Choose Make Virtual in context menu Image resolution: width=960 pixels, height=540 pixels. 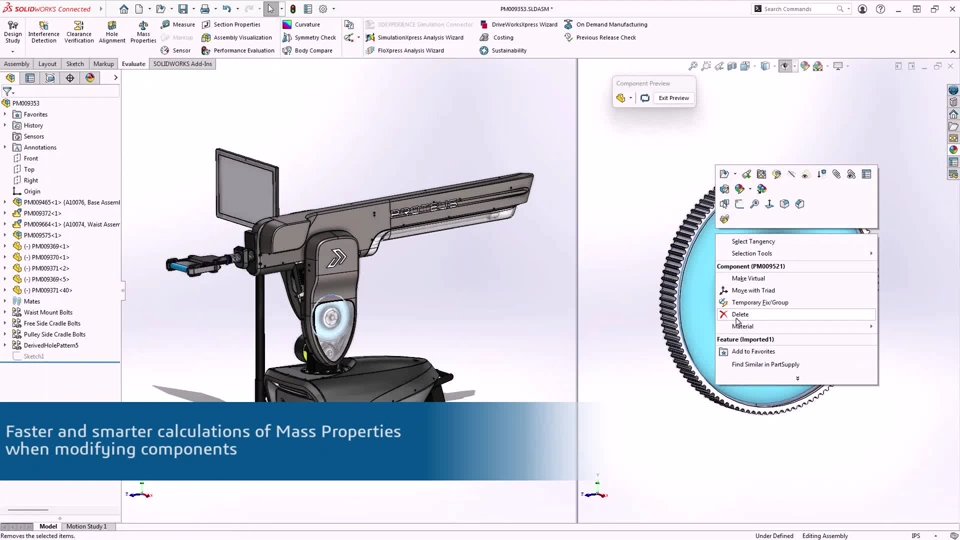[x=748, y=278]
